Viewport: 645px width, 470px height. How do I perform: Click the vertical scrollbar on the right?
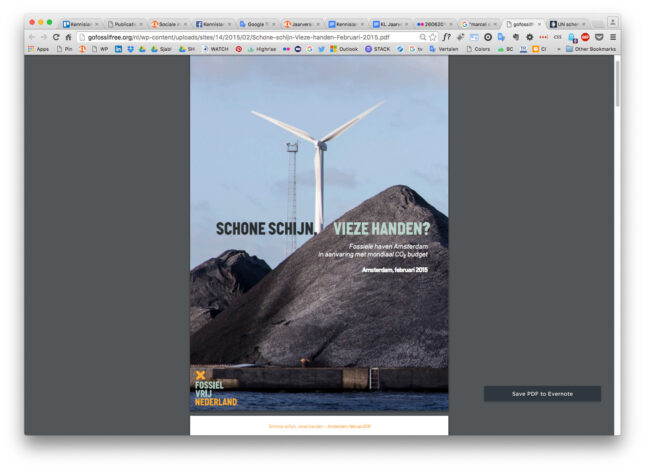pyautogui.click(x=616, y=85)
